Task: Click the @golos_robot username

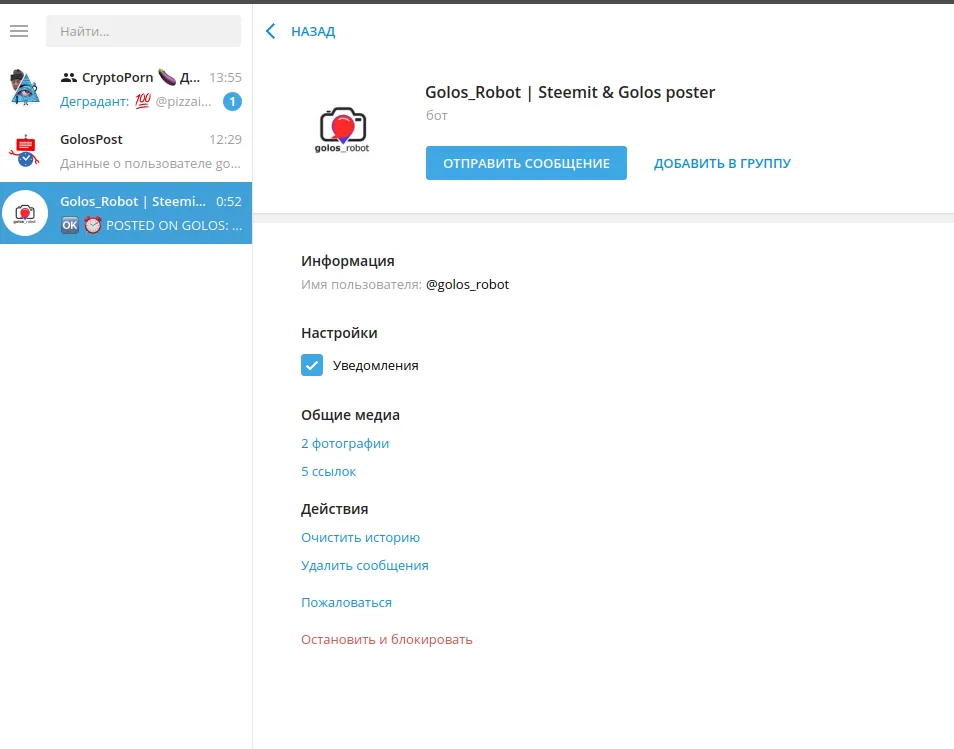Action: pyautogui.click(x=467, y=285)
